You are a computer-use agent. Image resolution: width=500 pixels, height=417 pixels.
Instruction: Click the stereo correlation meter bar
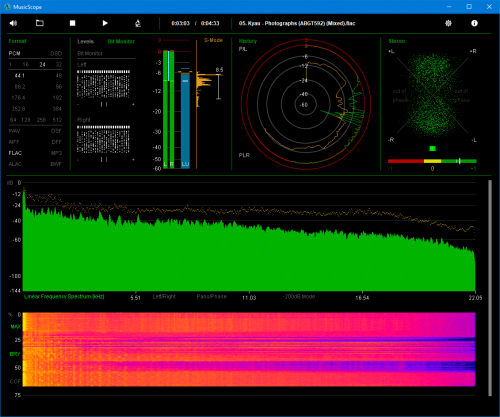(x=432, y=161)
